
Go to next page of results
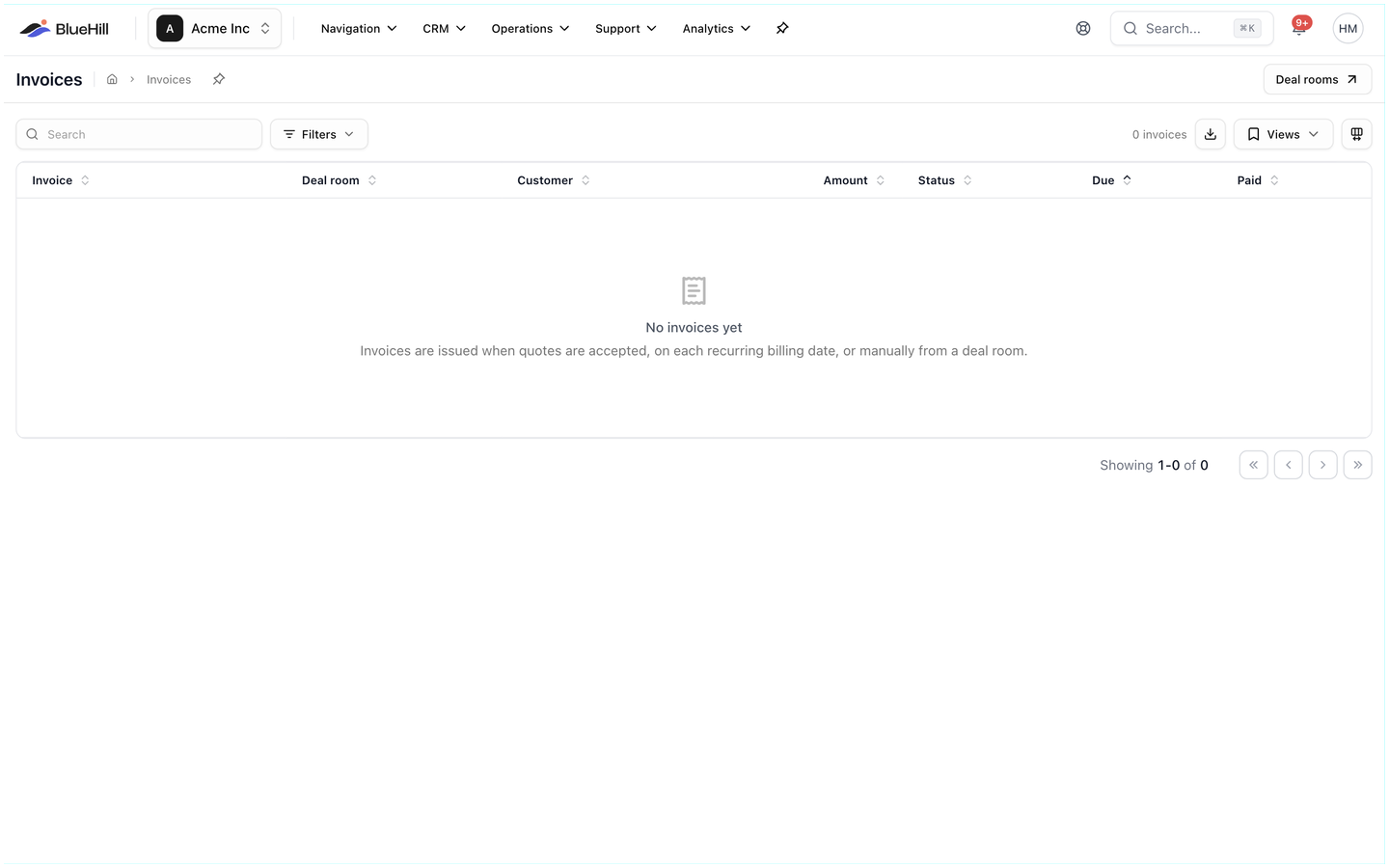point(1322,465)
